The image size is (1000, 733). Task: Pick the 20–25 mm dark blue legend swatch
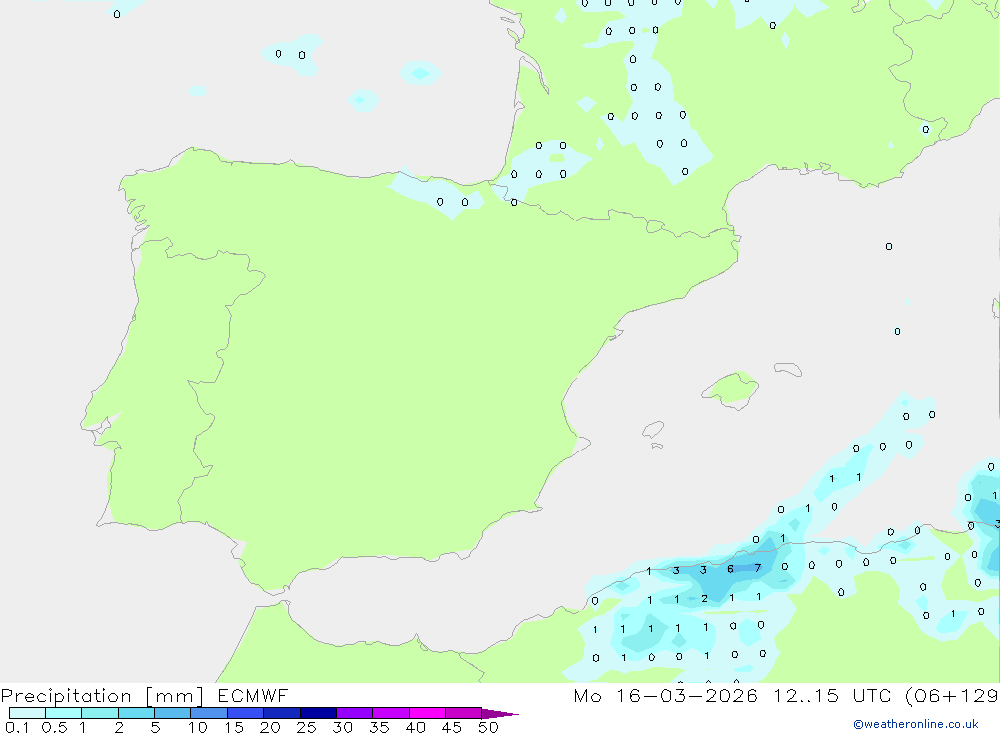click(282, 713)
